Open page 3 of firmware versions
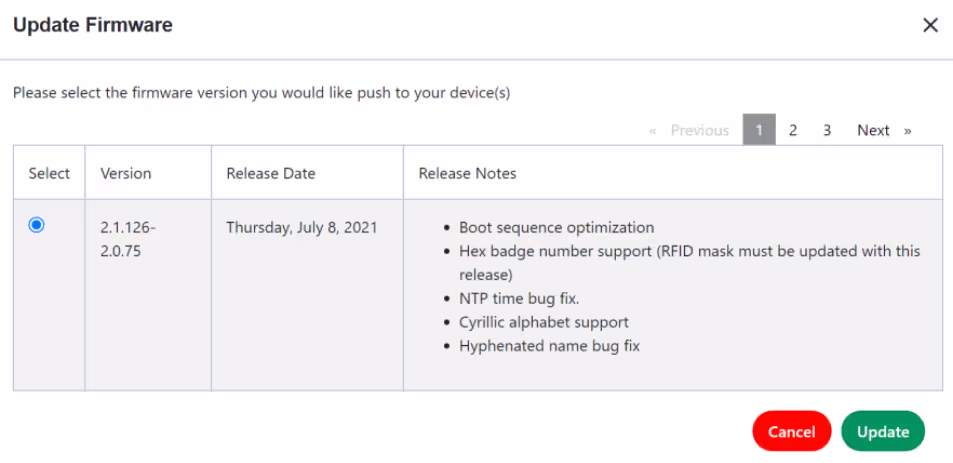This screenshot has width=953, height=463. (827, 130)
